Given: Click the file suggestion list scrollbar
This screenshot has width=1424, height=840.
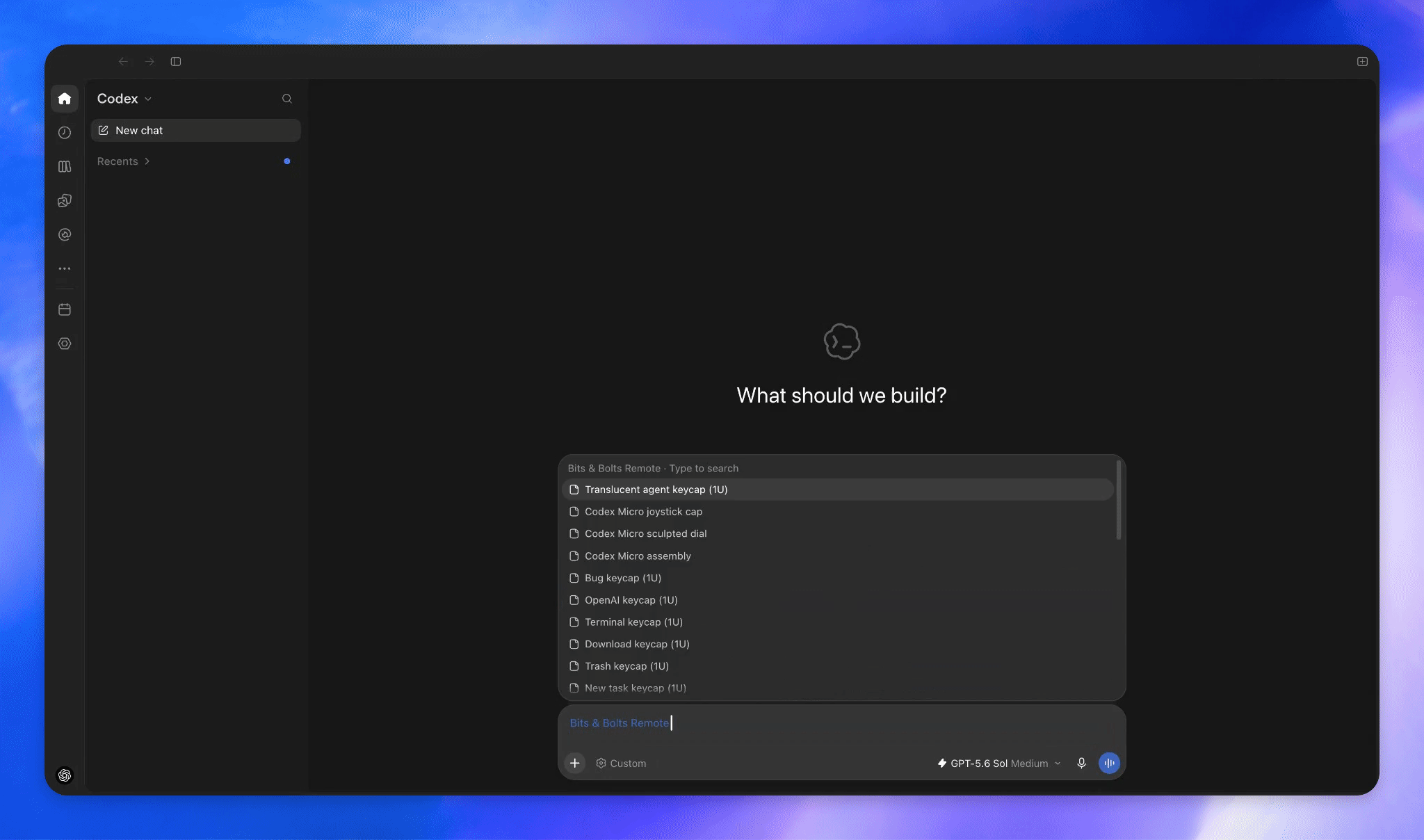Looking at the screenshot, I should pyautogui.click(x=1119, y=500).
